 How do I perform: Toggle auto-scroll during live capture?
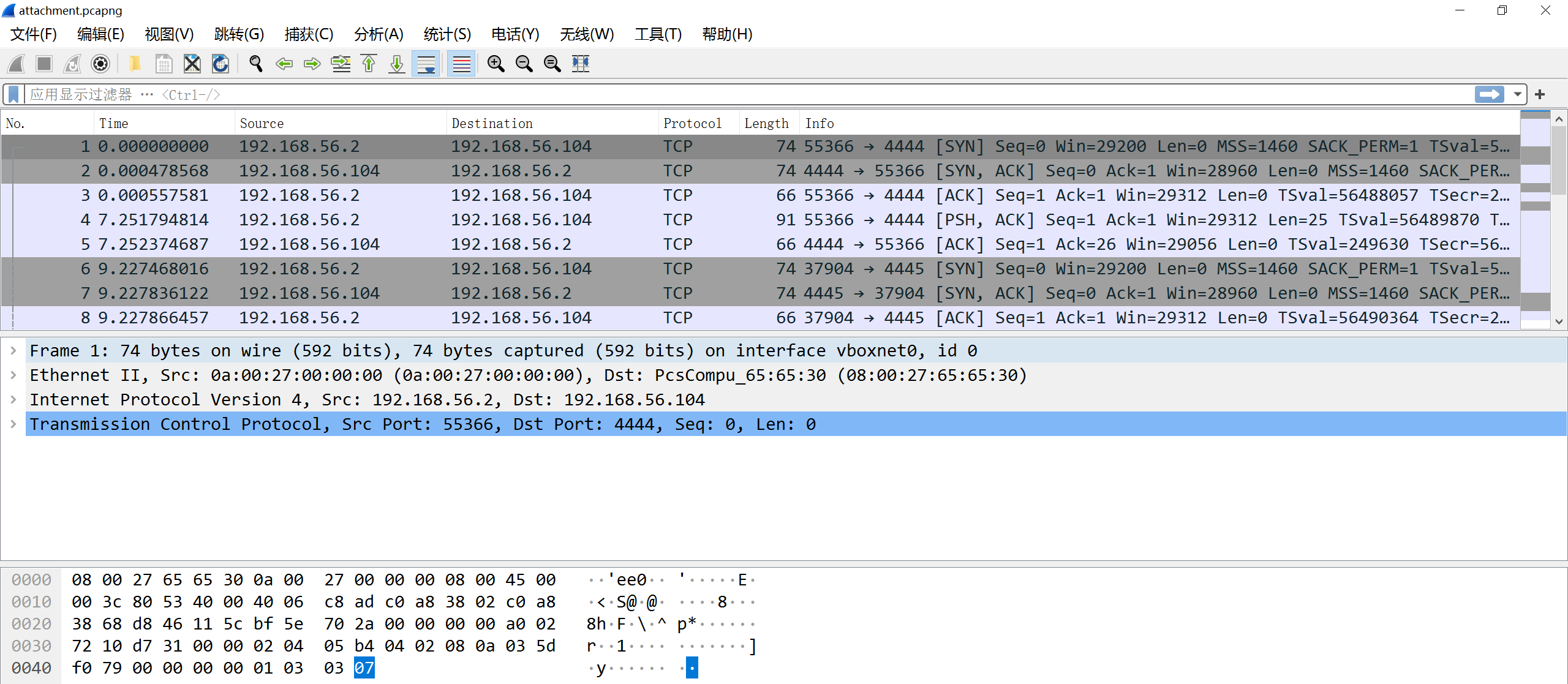click(x=426, y=64)
